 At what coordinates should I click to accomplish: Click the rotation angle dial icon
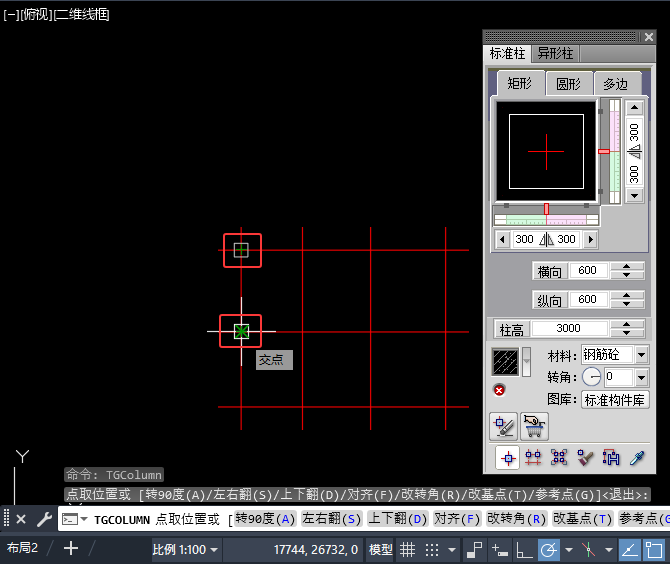pyautogui.click(x=592, y=377)
